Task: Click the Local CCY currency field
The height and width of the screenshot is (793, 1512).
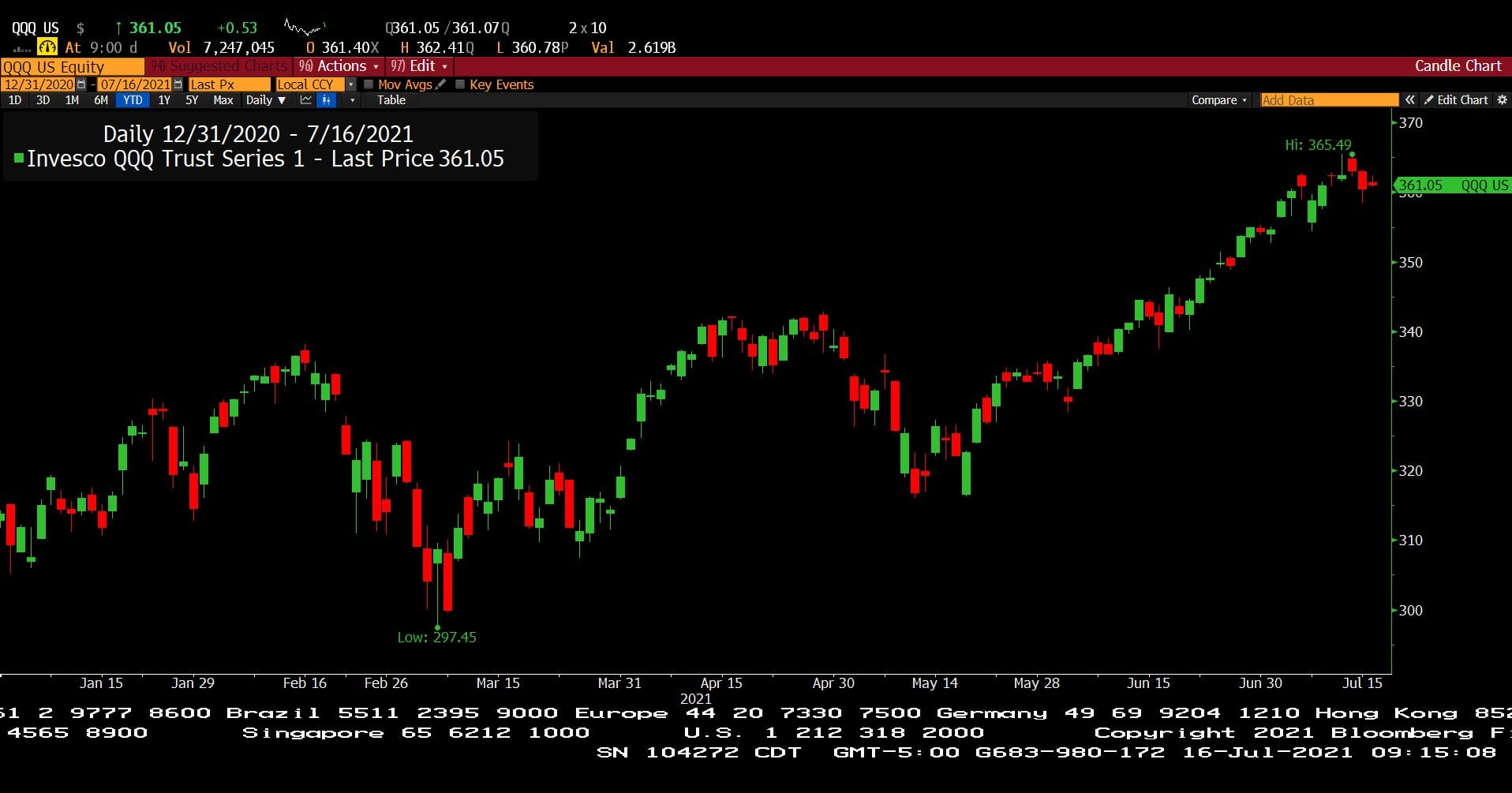Action: 311,84
